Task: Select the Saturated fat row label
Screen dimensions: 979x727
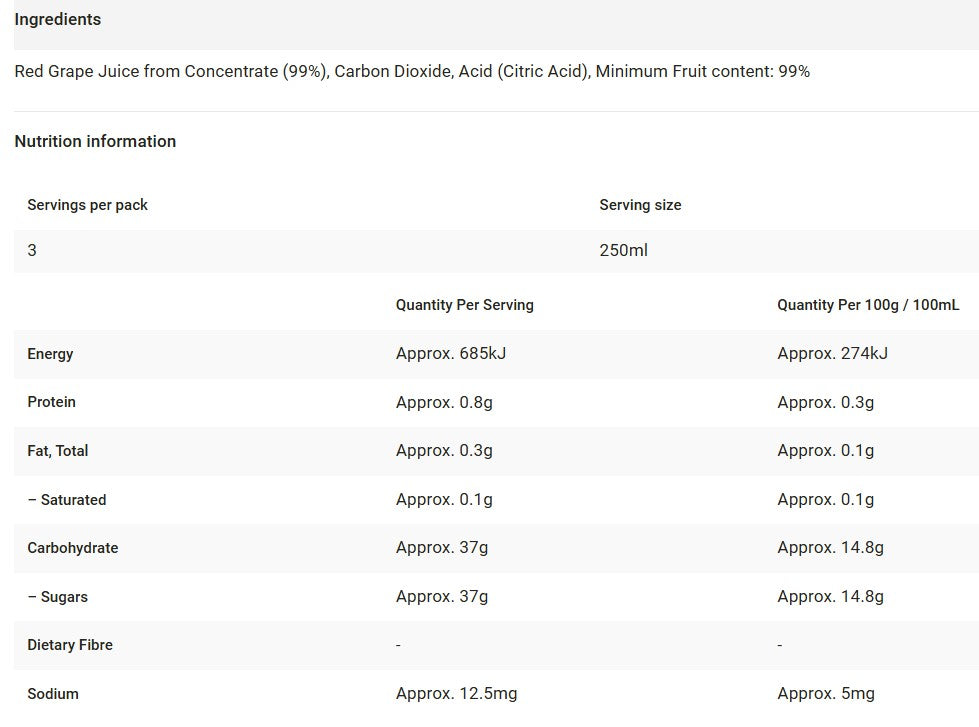Action: click(67, 500)
